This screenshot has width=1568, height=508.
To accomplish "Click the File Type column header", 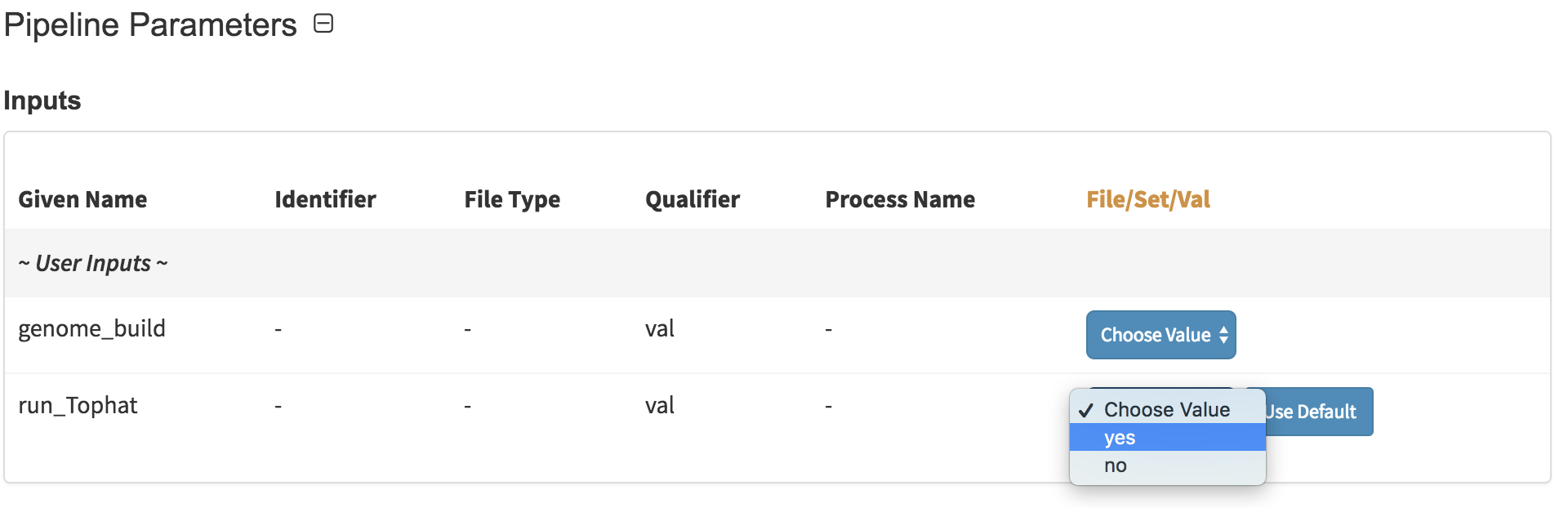I will coord(512,199).
